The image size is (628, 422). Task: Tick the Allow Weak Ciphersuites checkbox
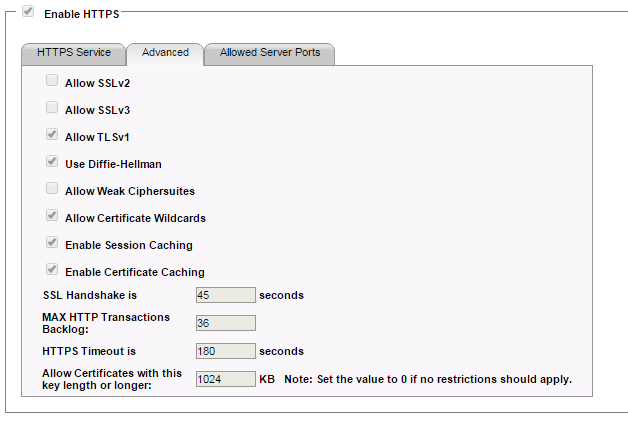click(52, 189)
